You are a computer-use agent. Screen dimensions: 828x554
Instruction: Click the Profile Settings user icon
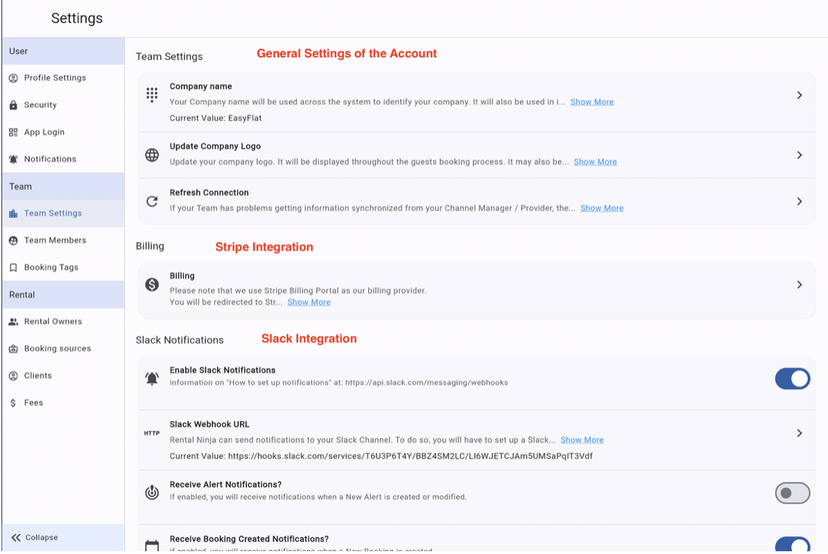[14, 78]
